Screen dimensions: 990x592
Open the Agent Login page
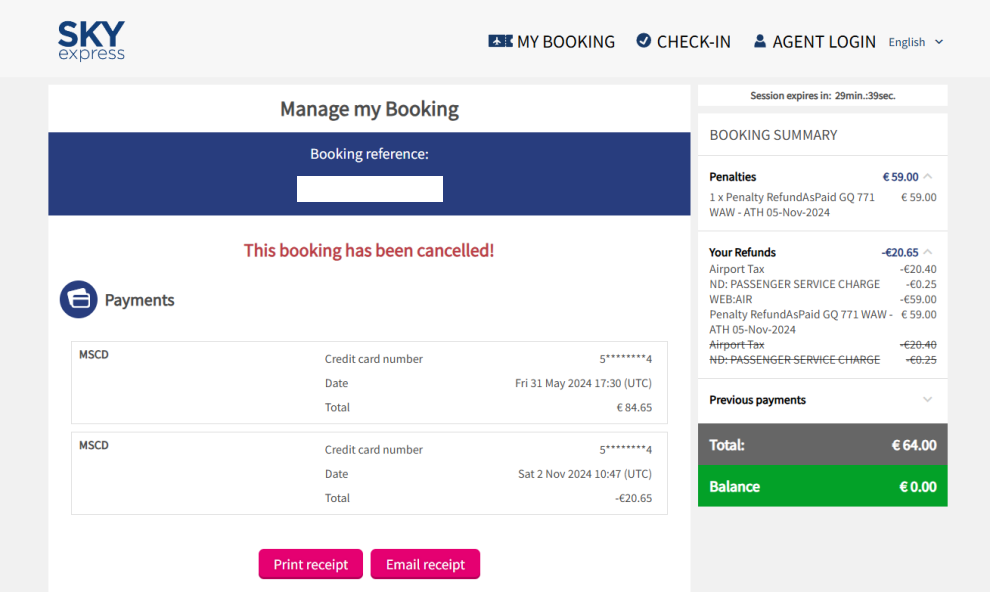[824, 42]
